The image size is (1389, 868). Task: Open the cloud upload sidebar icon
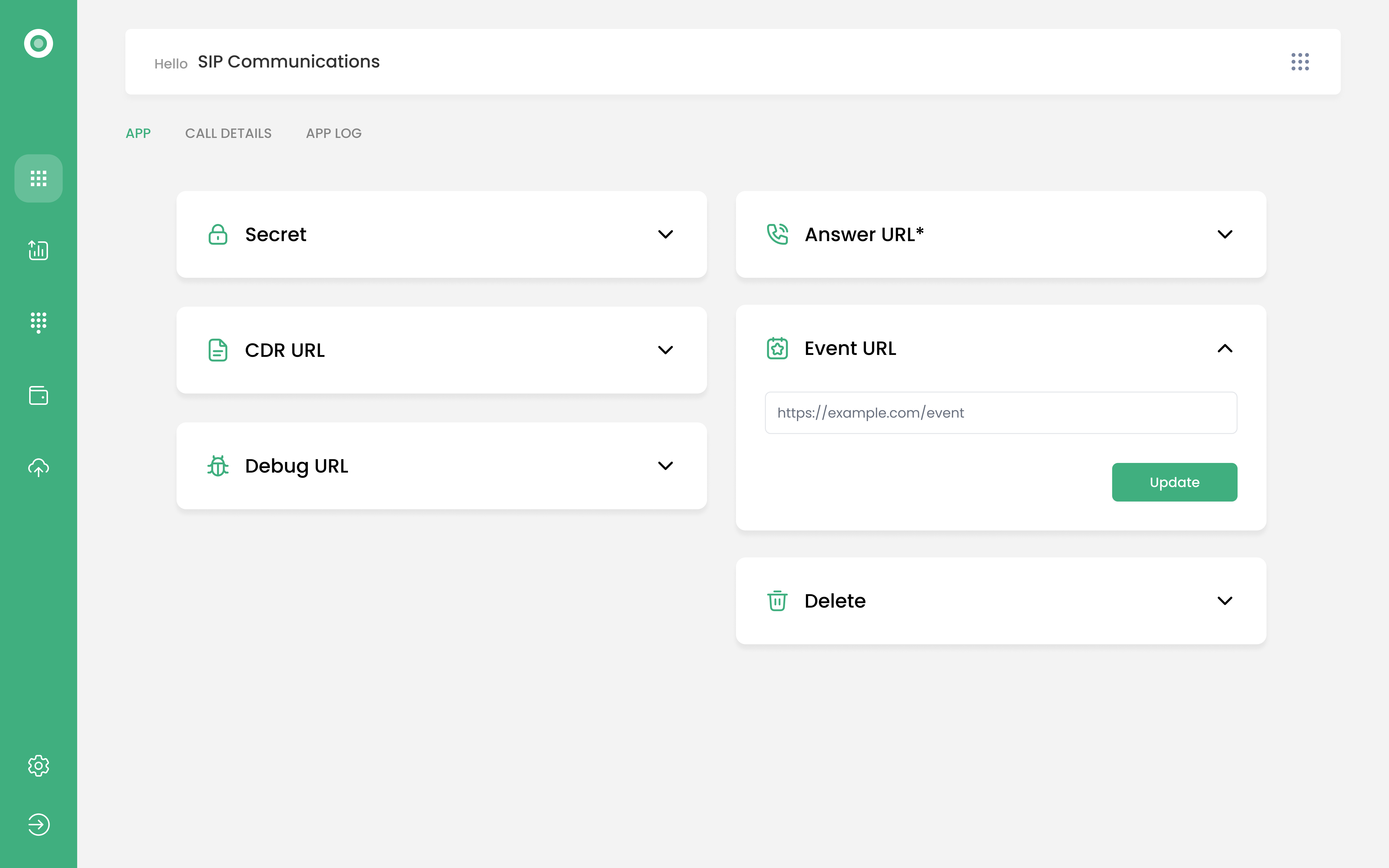tap(38, 467)
